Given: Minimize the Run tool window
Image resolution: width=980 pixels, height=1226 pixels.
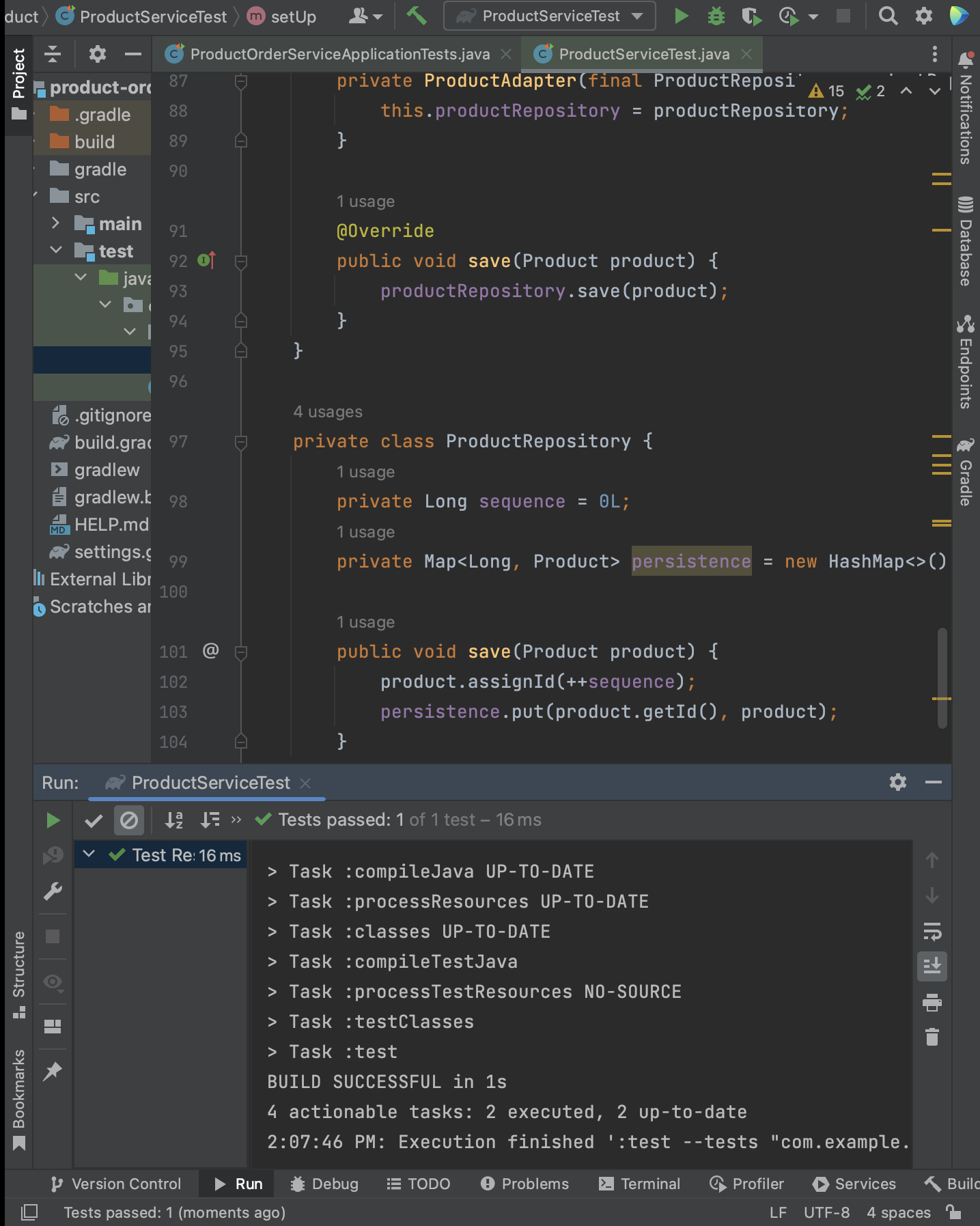Looking at the screenshot, I should coord(933,782).
